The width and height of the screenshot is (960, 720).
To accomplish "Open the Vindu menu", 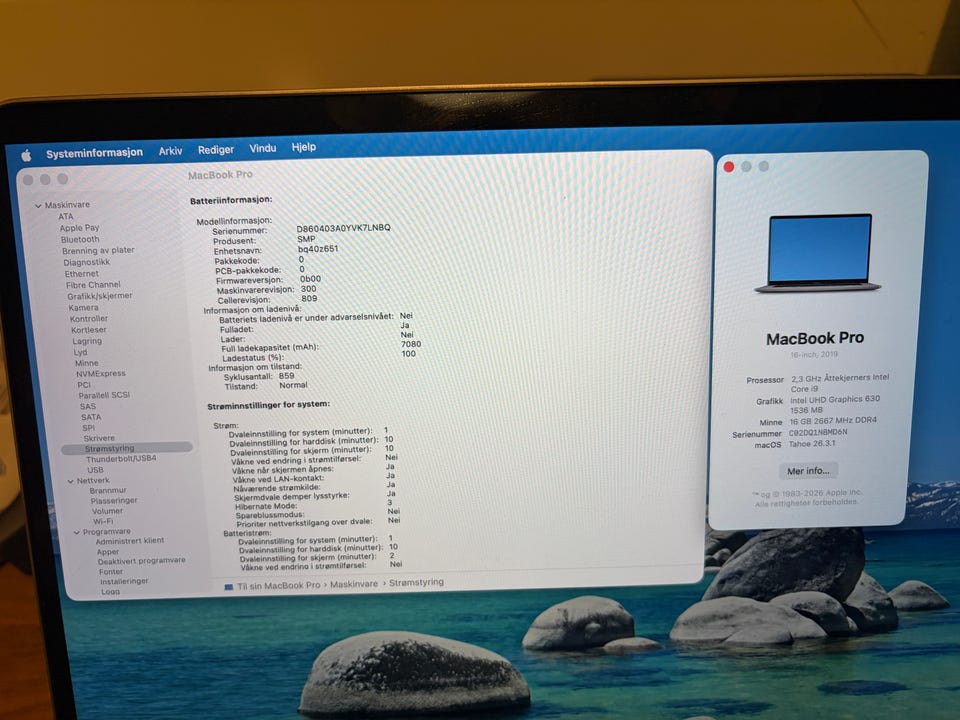I will click(263, 148).
